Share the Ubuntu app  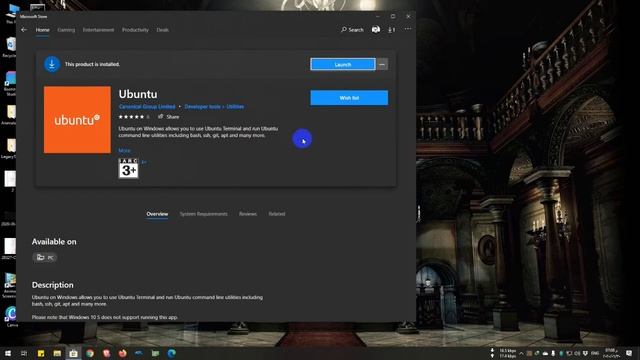tap(169, 117)
